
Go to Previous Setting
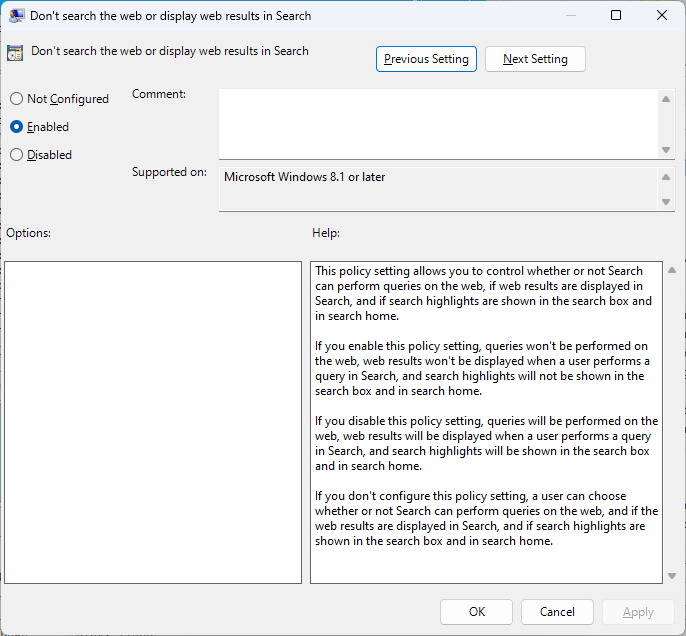[426, 59]
